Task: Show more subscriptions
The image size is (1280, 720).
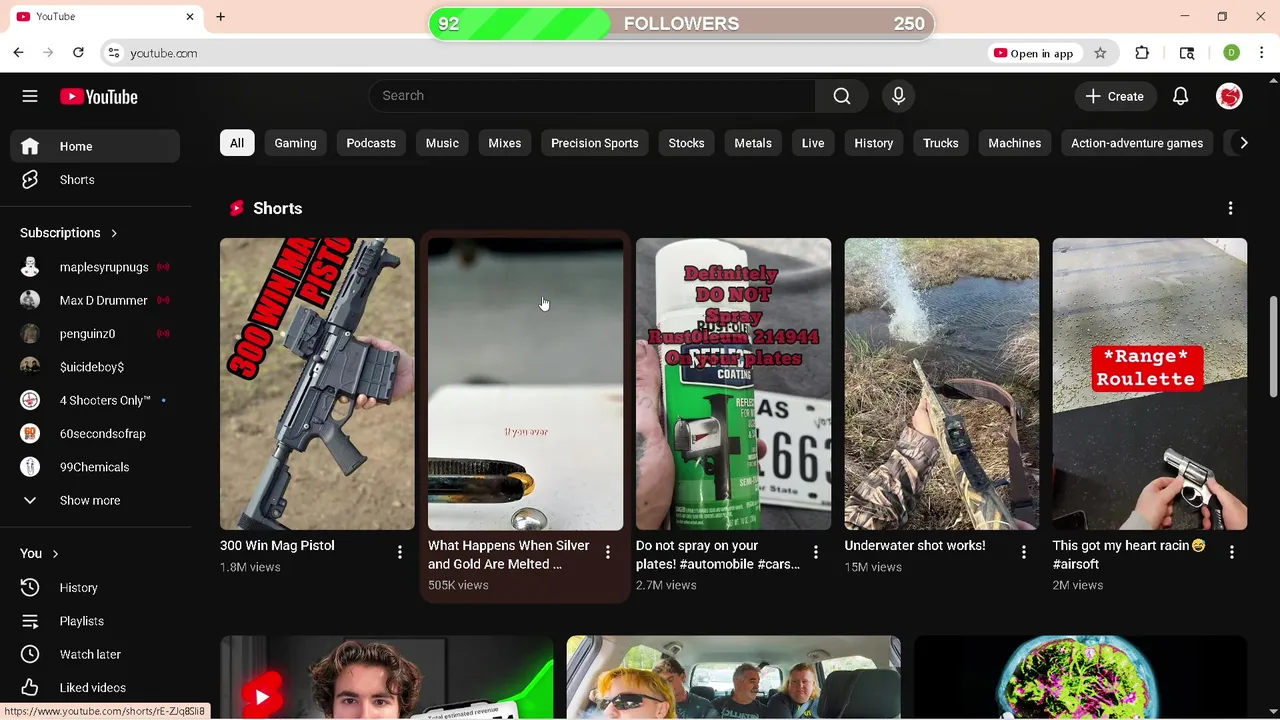Action: [x=95, y=500]
